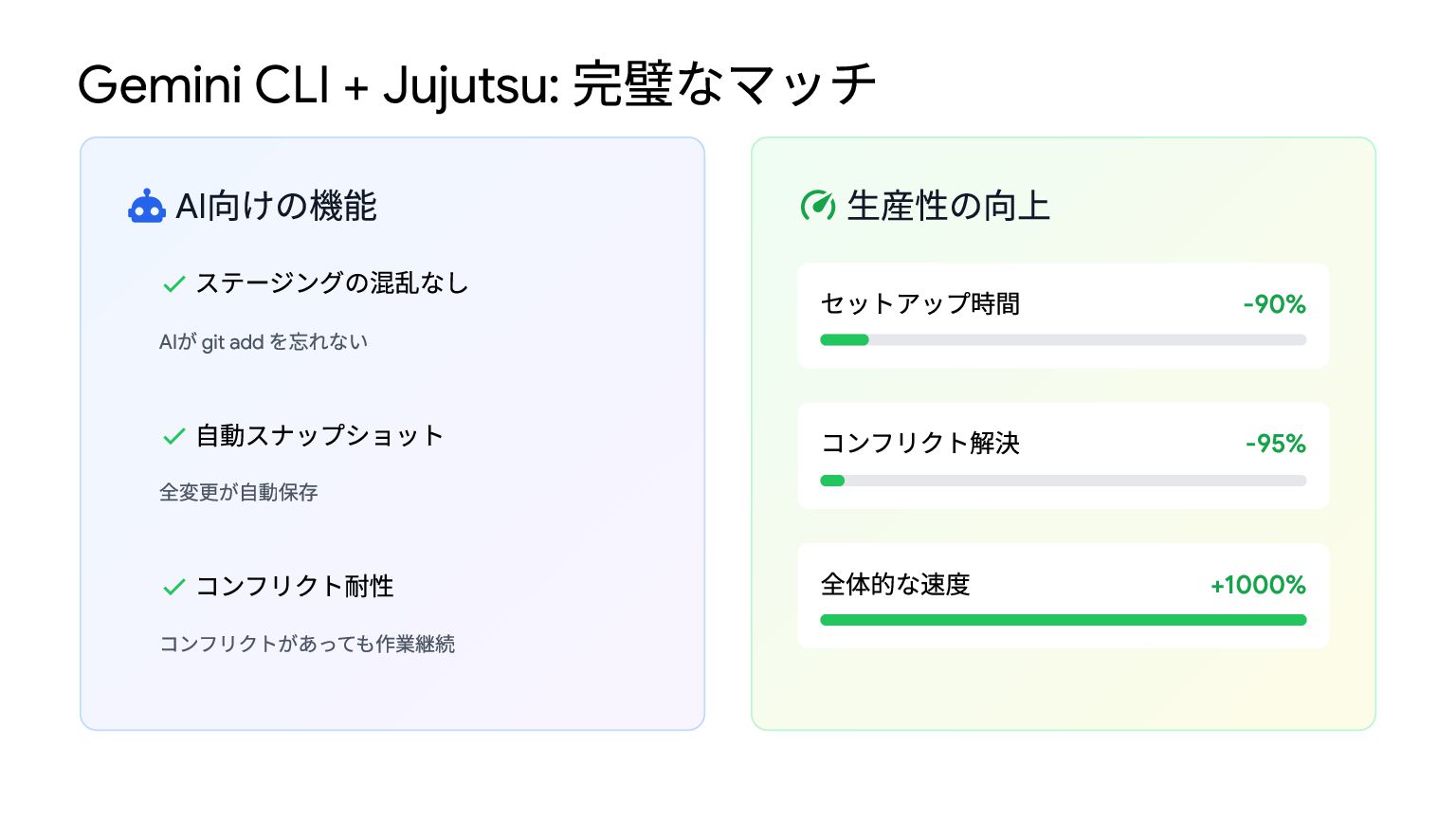Click the checkmark next to コンフリクト耐性

173,587
